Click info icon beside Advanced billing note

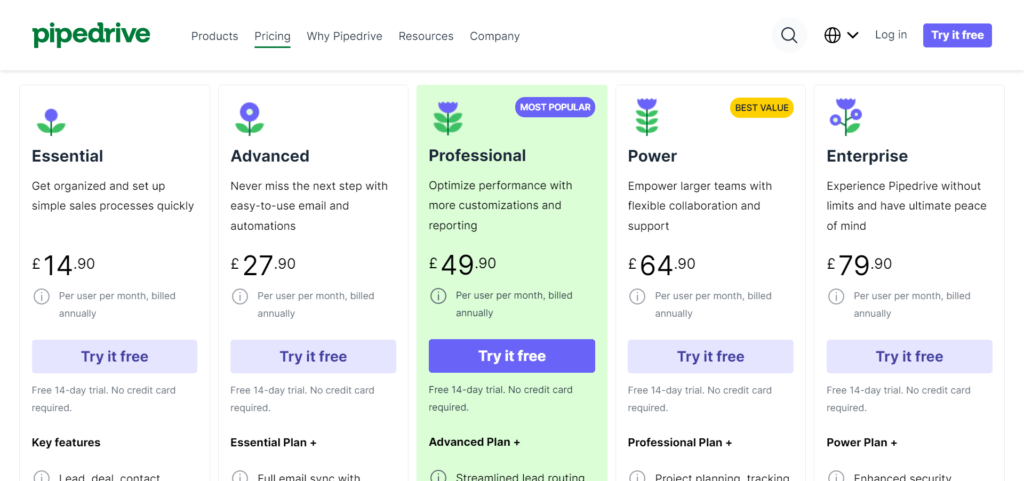click(240, 296)
